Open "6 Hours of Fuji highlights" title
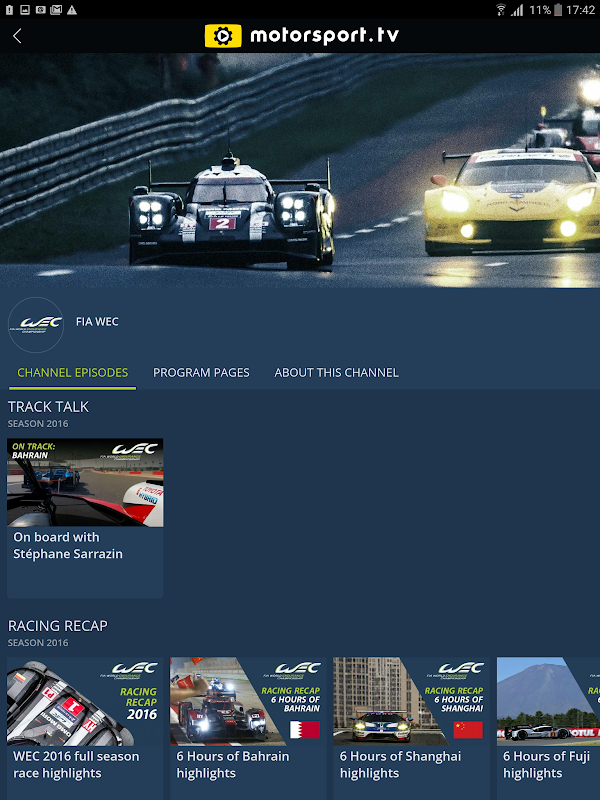Screen dimensions: 600x800 pyautogui.click(x=546, y=764)
